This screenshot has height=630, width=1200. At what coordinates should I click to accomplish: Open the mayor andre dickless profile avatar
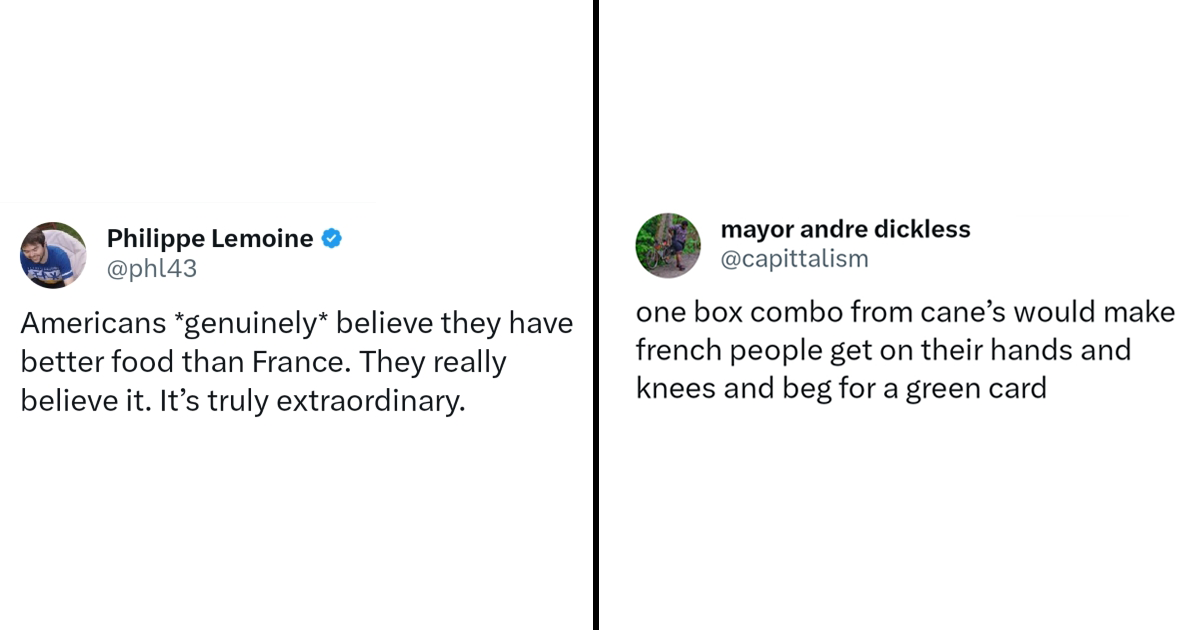pyautogui.click(x=668, y=245)
